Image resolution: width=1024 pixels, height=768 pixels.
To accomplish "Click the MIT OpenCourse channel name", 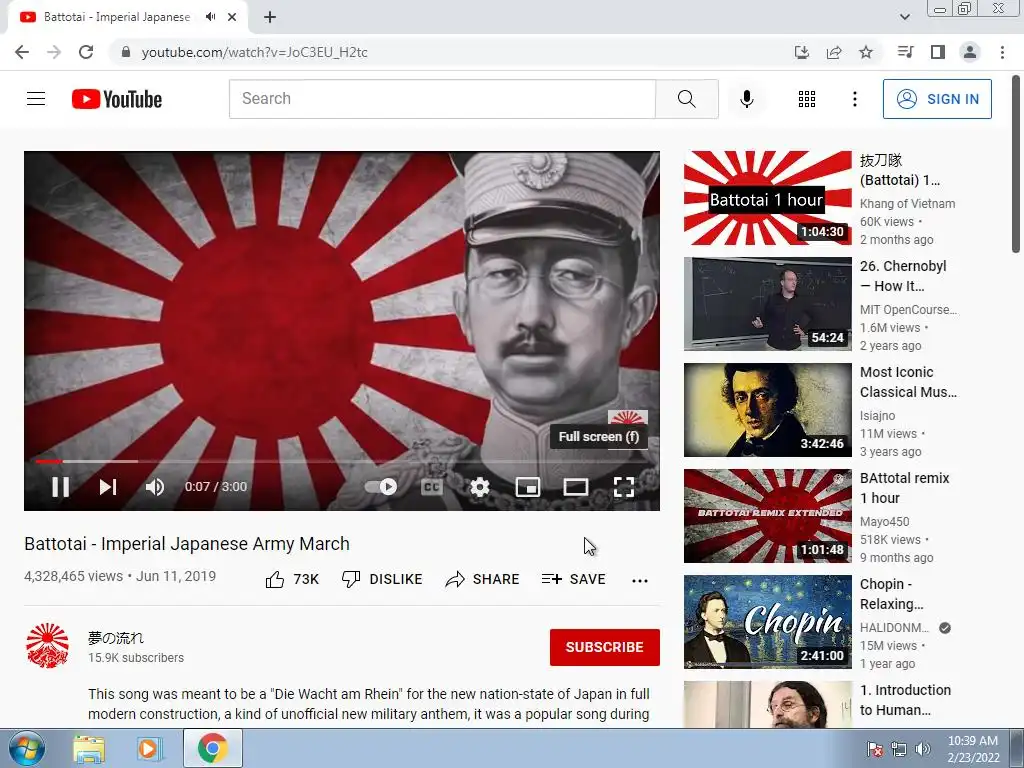I will (908, 310).
